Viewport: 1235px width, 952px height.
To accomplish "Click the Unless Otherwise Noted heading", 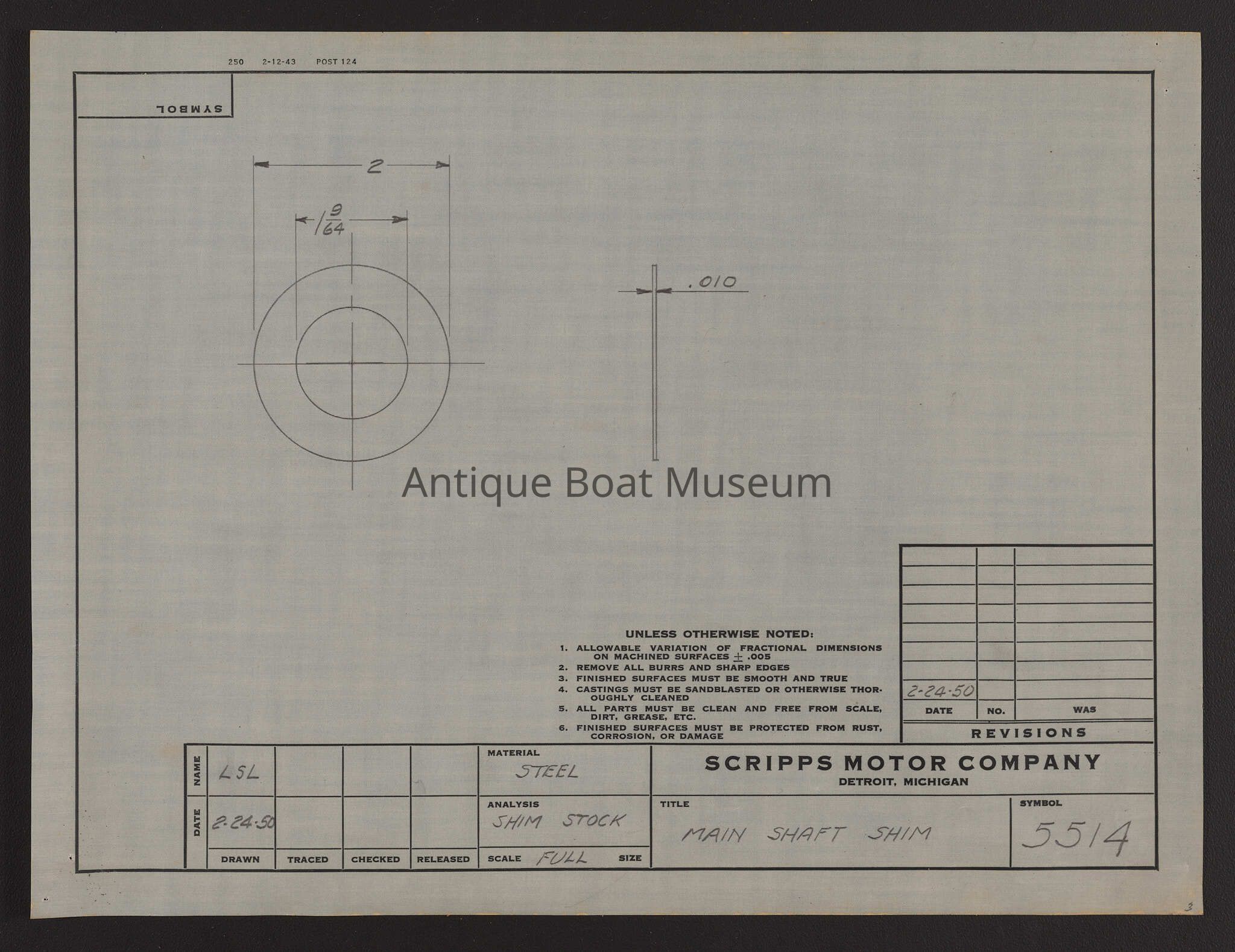I will point(719,634).
